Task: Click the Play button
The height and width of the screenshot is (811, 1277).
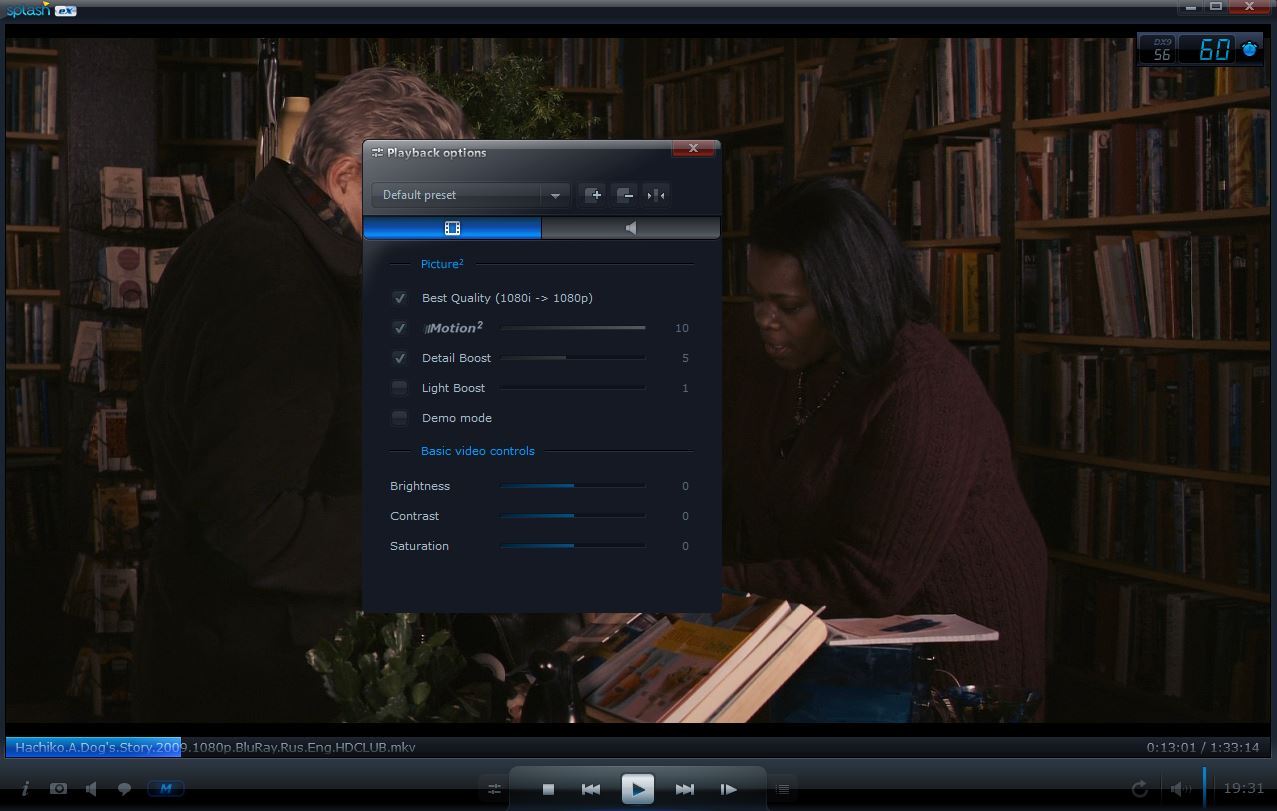Action: 637,789
